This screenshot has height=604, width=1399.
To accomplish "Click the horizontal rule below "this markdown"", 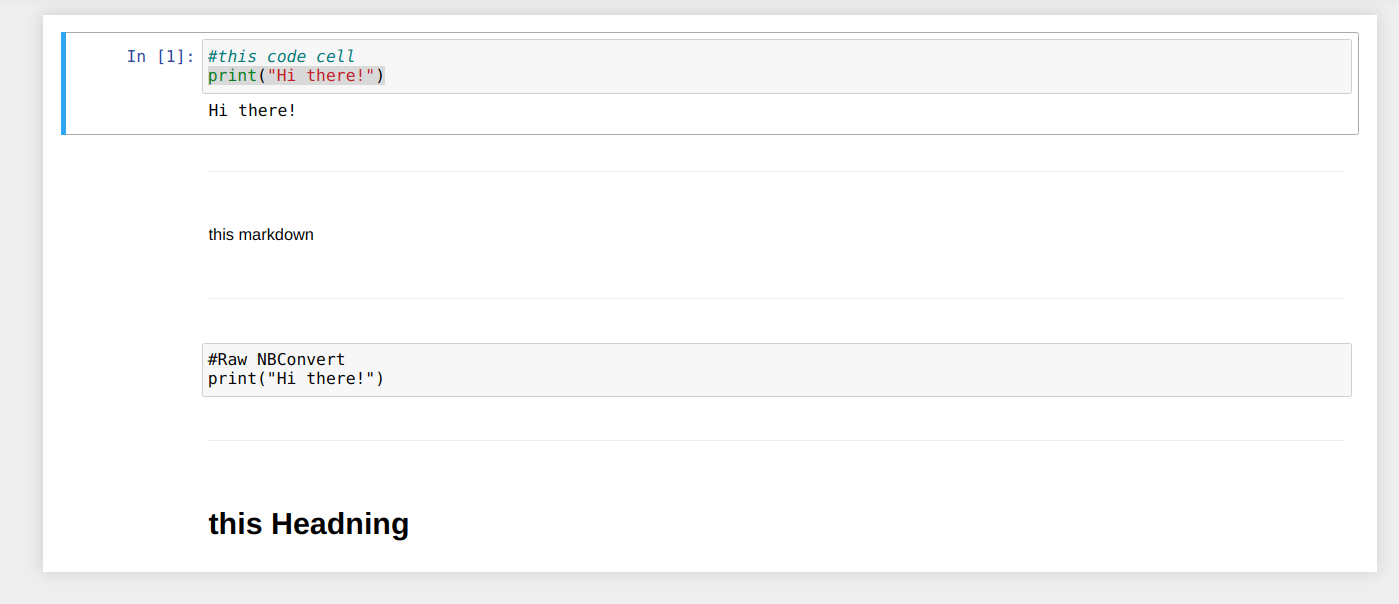I will (775, 299).
